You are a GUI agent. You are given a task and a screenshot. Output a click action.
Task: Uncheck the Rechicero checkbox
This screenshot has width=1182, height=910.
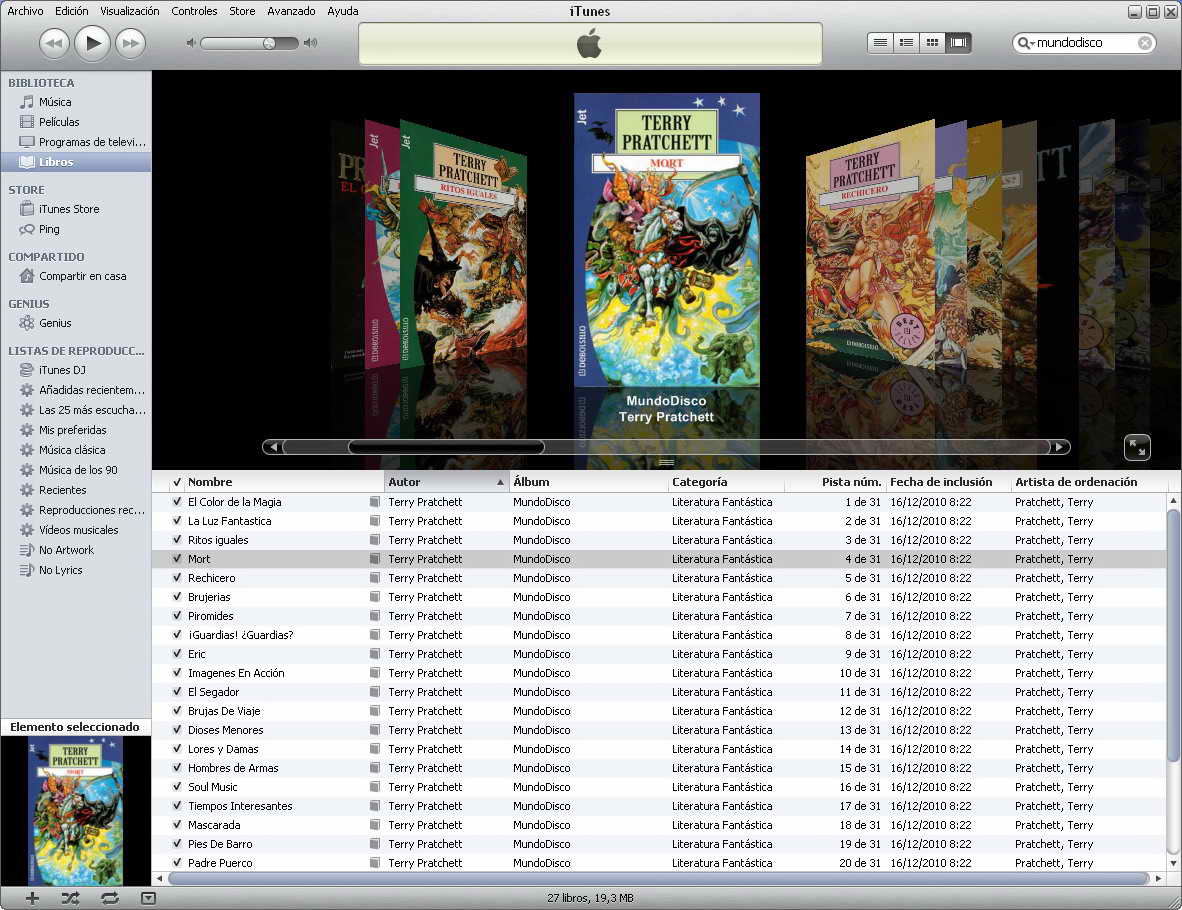click(x=177, y=578)
